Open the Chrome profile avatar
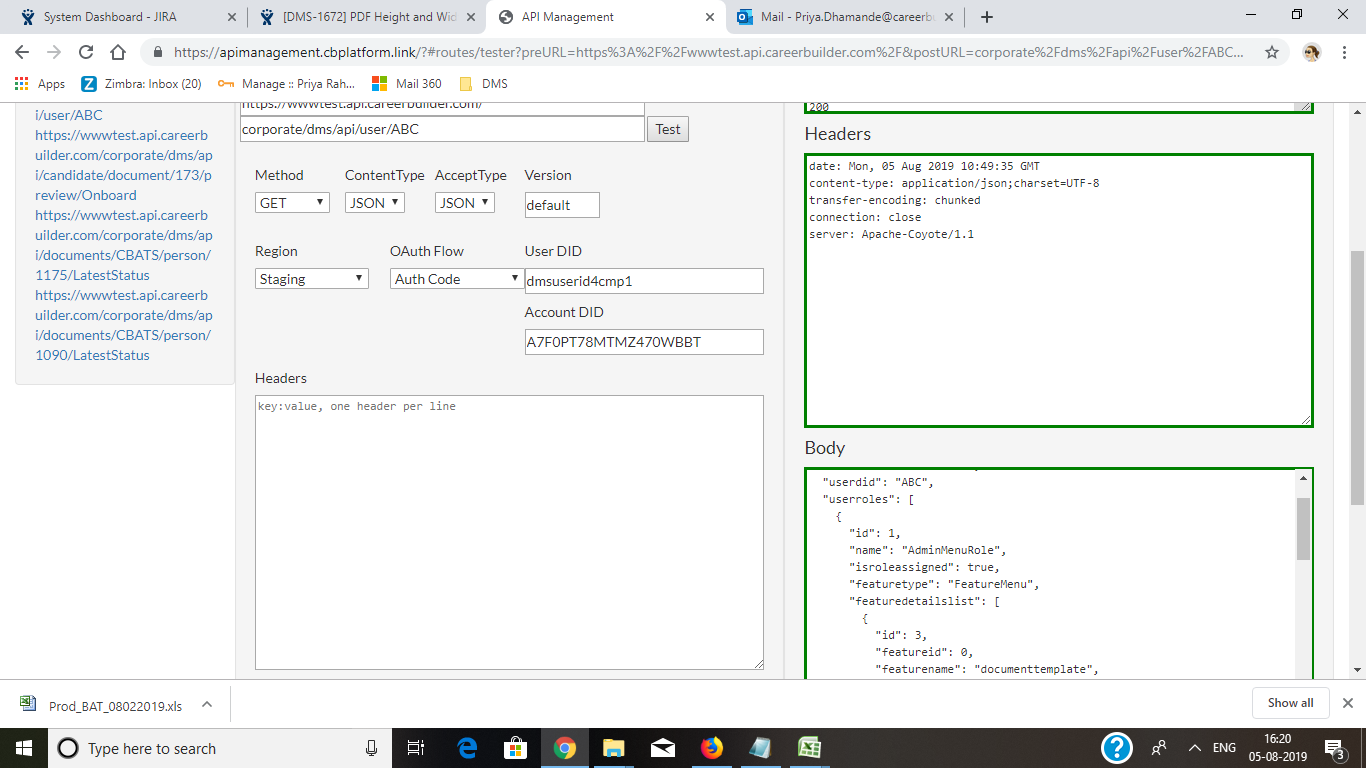Screen dimensions: 1366x768 1312,52
